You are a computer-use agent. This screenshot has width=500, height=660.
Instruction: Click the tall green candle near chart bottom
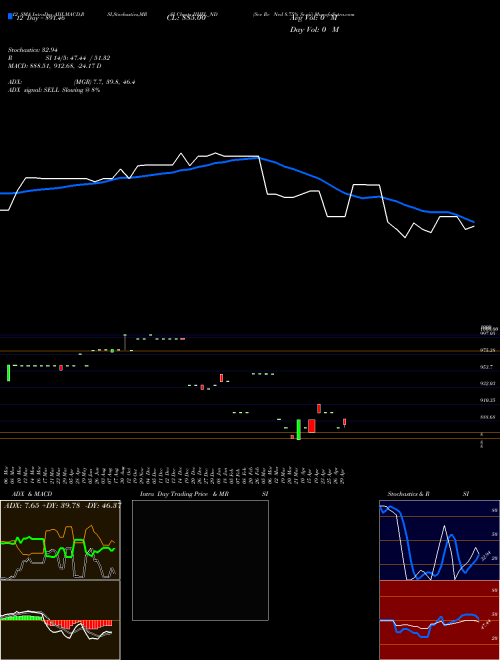point(299,429)
